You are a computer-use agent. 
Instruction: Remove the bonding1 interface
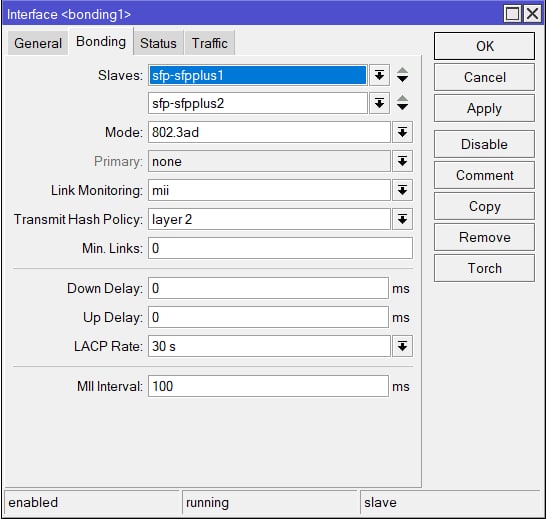484,237
